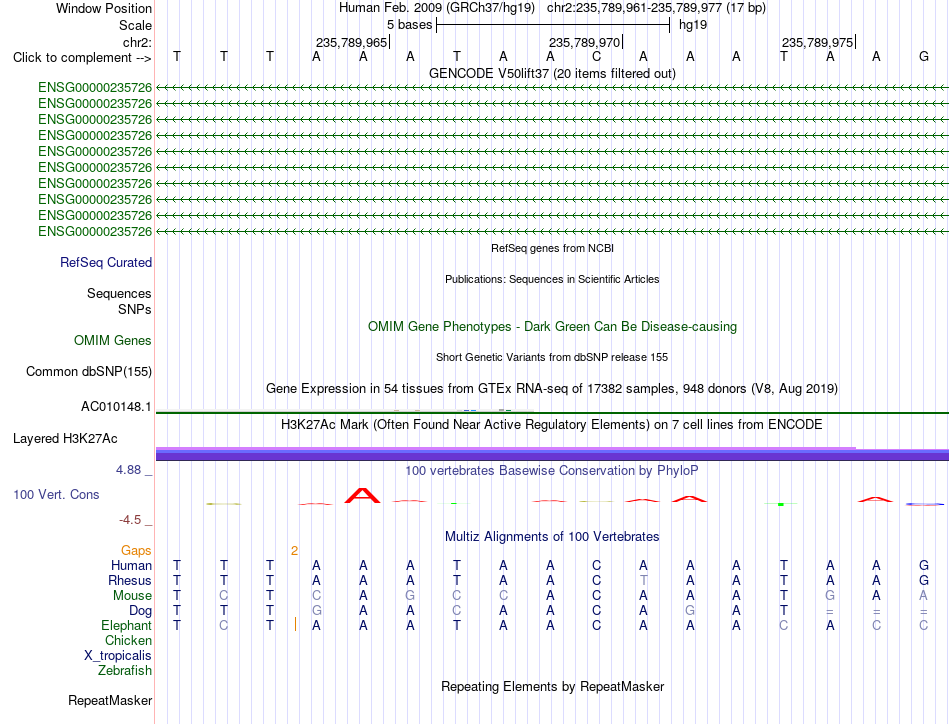Click the purple H3K27Ac signal bar
The height and width of the screenshot is (724, 950).
(x=552, y=454)
